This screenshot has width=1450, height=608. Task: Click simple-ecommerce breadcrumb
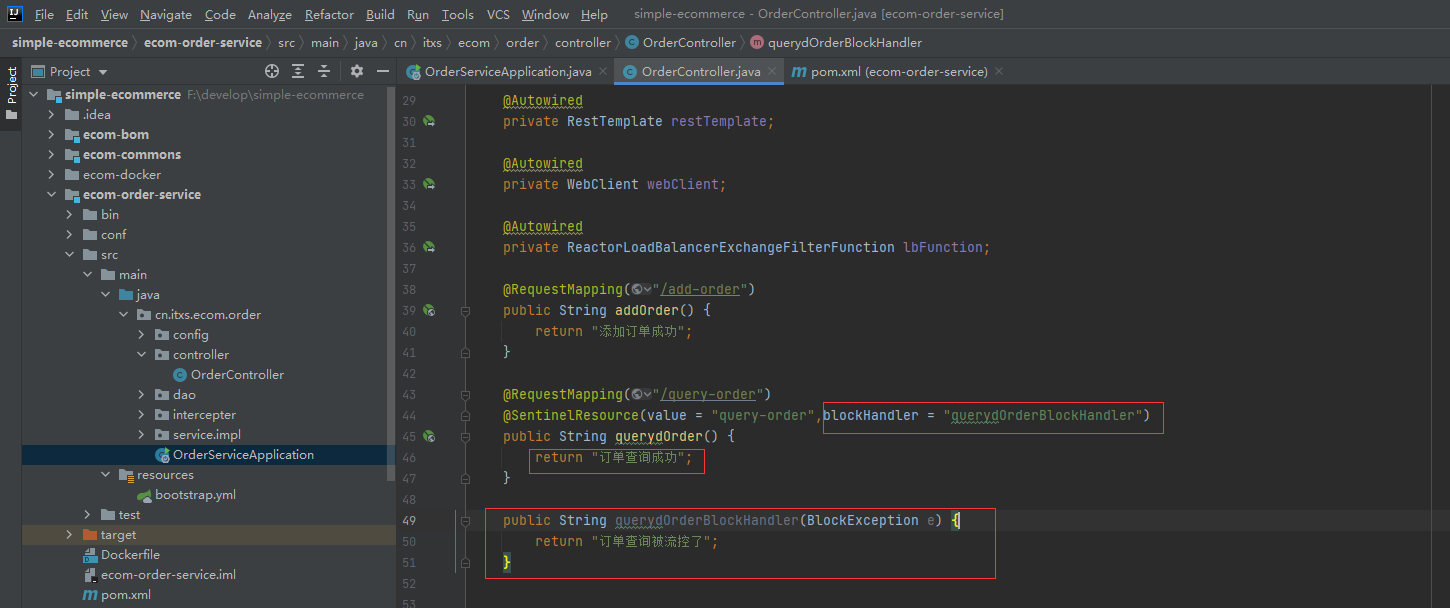click(70, 42)
